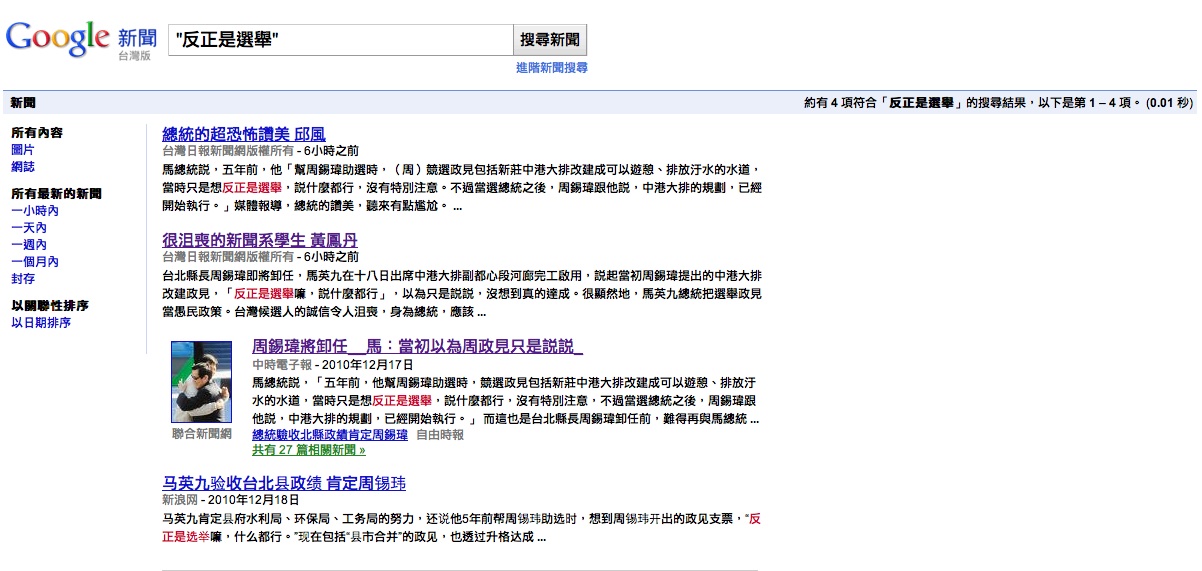Focus the news search query field

pyautogui.click(x=340, y=40)
